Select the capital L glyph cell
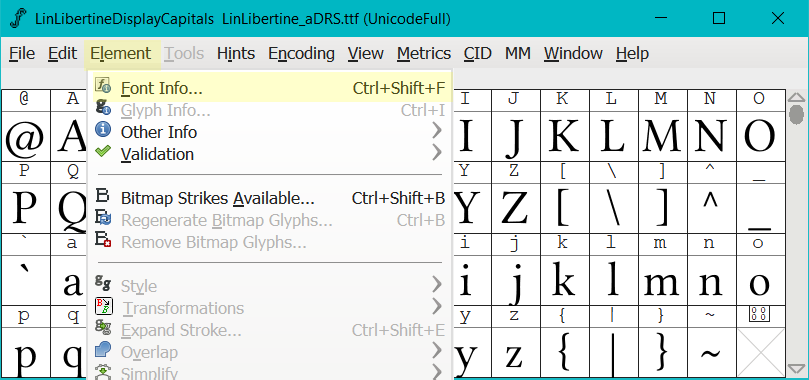 coord(614,136)
